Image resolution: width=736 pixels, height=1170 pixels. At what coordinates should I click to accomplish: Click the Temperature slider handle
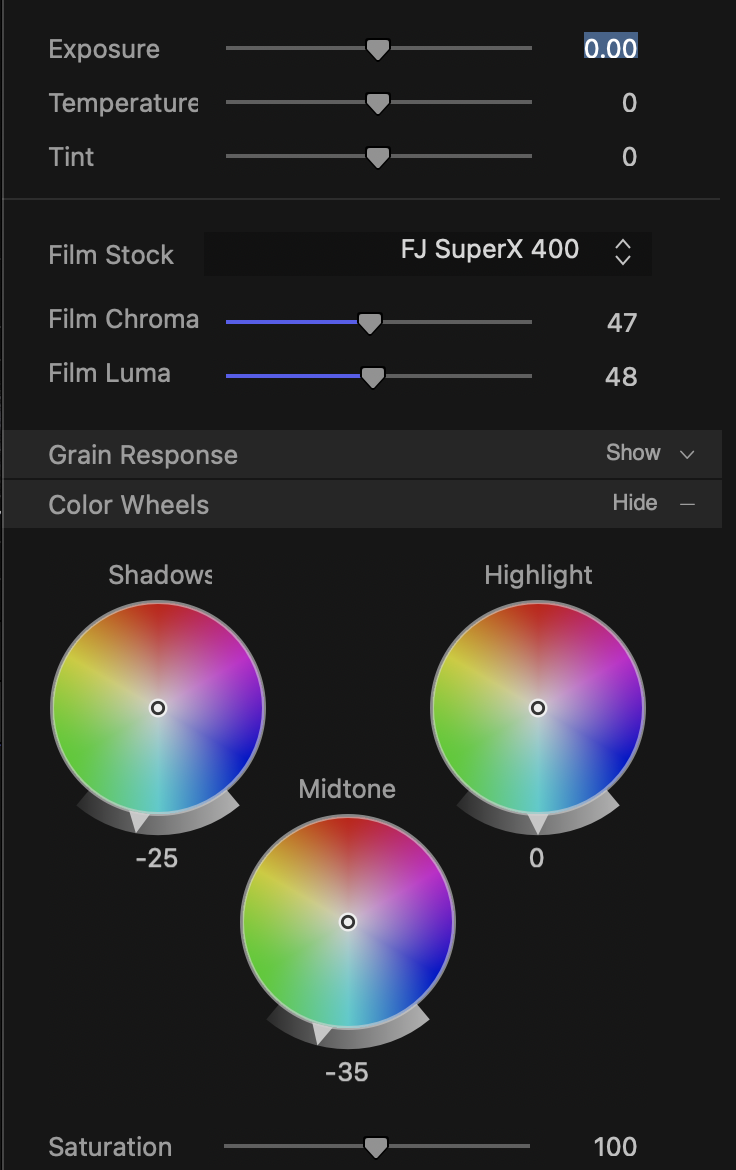[377, 103]
